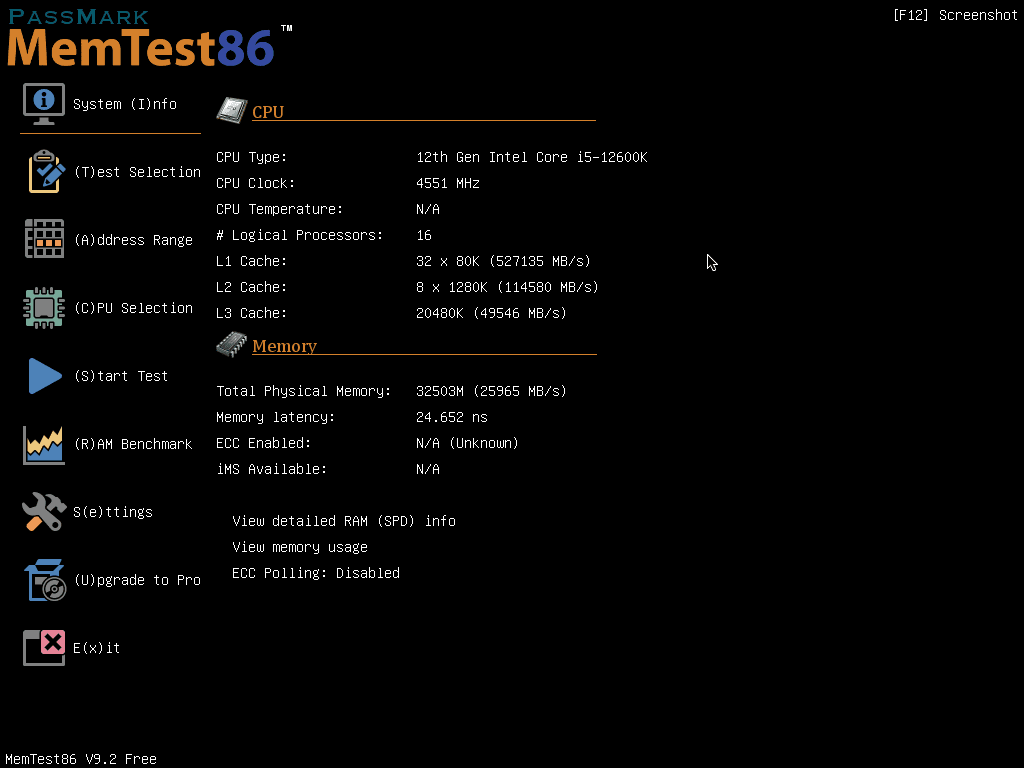Select the Upgrade to Pro box icon

(x=45, y=580)
